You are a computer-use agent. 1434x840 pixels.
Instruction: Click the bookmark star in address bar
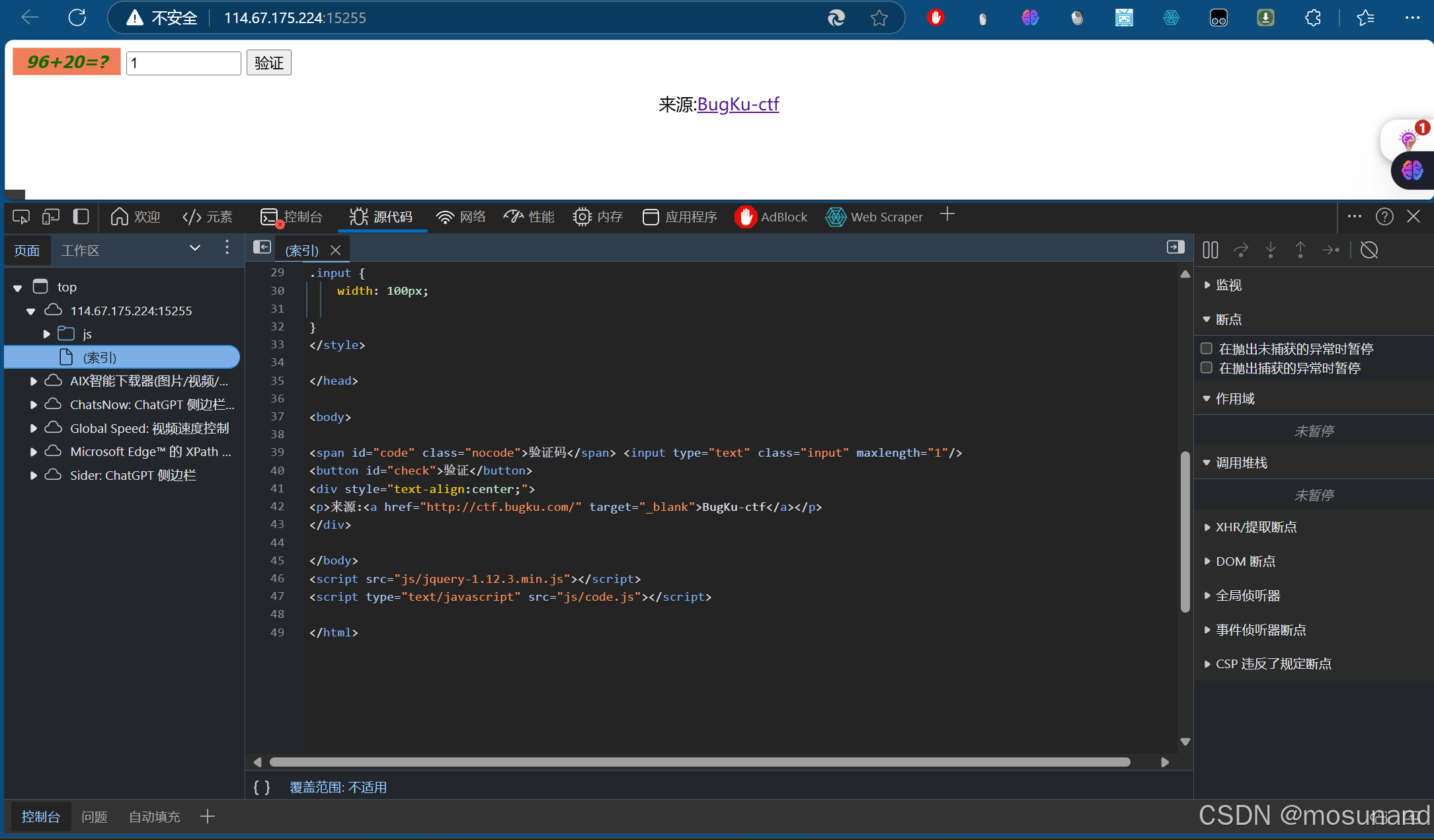tap(879, 18)
